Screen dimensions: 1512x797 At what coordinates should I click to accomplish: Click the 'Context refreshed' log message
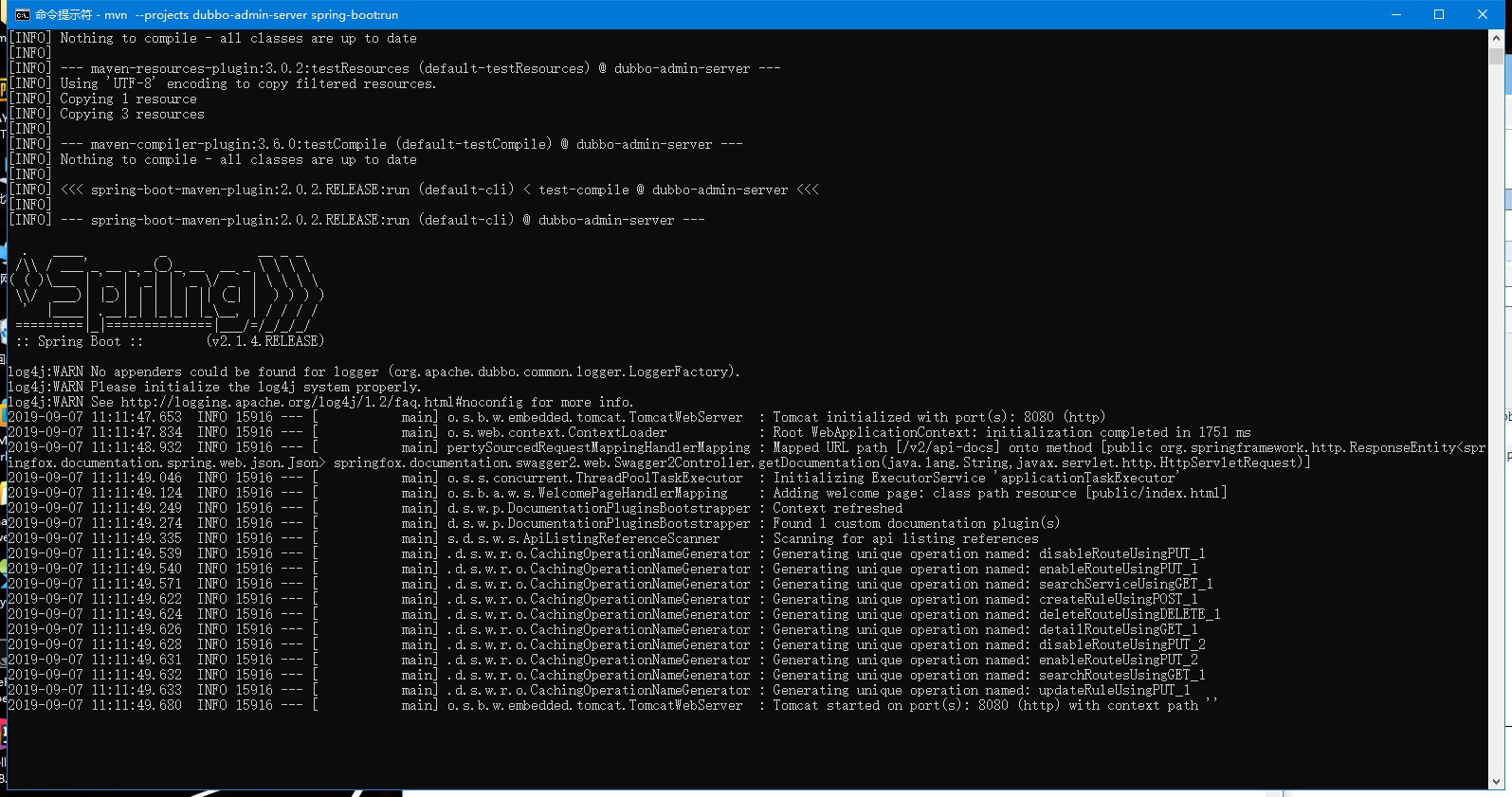[837, 508]
